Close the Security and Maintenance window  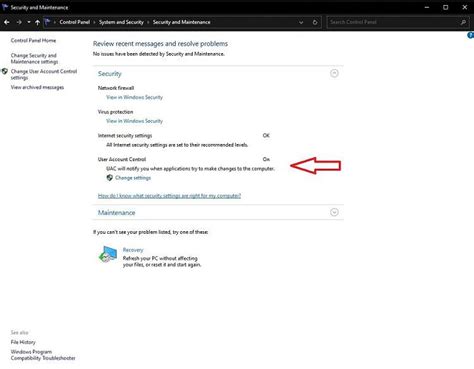click(465, 7)
